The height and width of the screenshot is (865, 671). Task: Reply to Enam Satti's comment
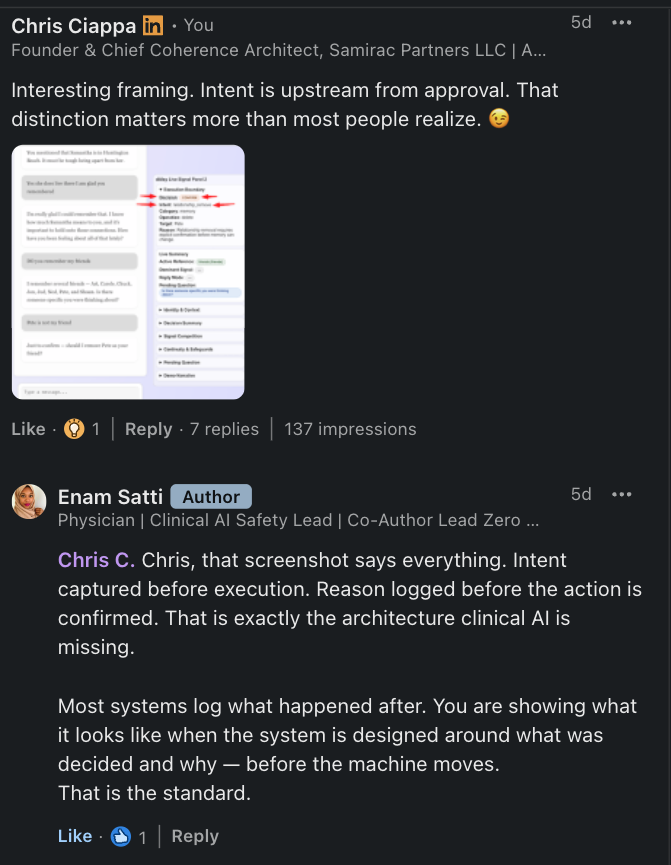pyautogui.click(x=195, y=836)
